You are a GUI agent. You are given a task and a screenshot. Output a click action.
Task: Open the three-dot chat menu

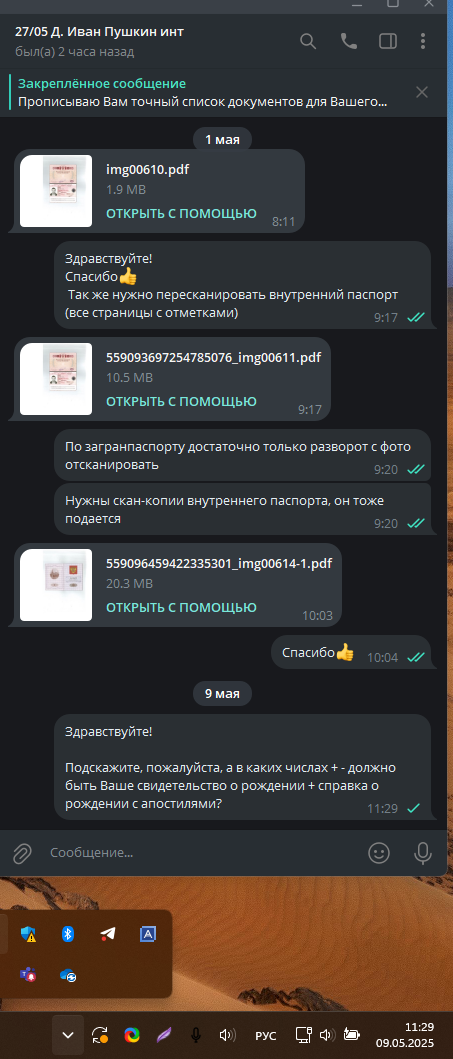[x=423, y=41]
